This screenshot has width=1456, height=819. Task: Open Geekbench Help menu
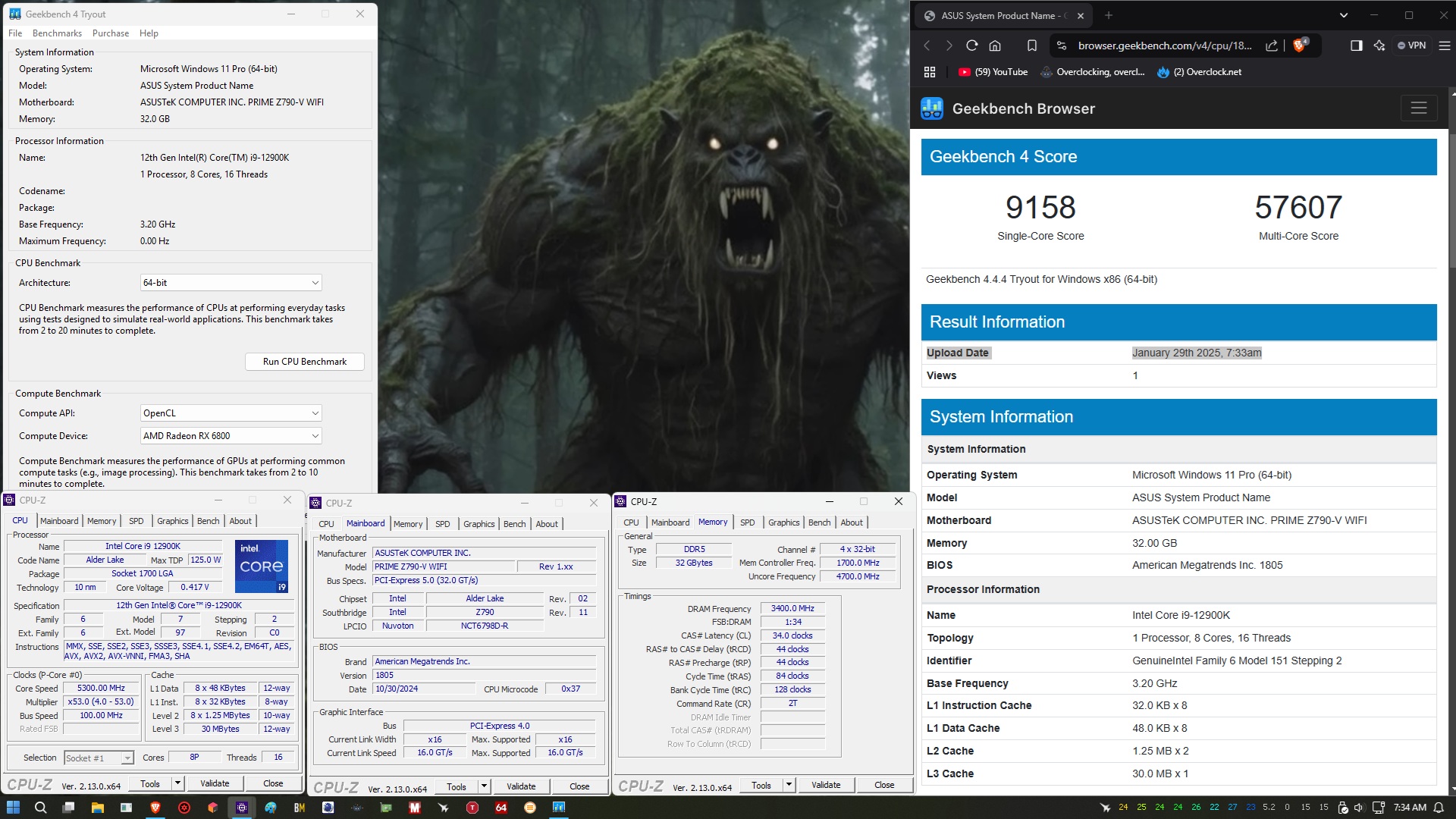[149, 33]
